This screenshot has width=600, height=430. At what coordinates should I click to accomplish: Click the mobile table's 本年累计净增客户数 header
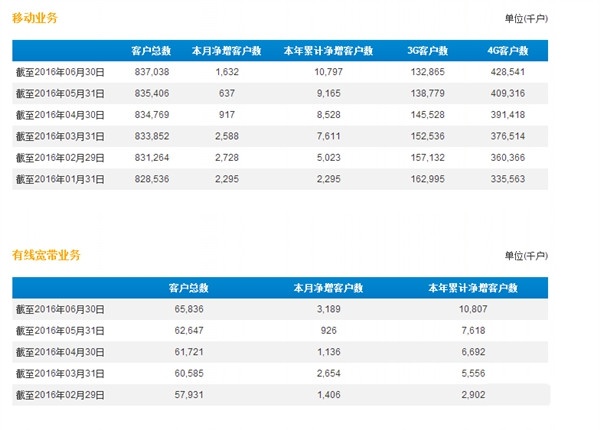click(x=328, y=51)
